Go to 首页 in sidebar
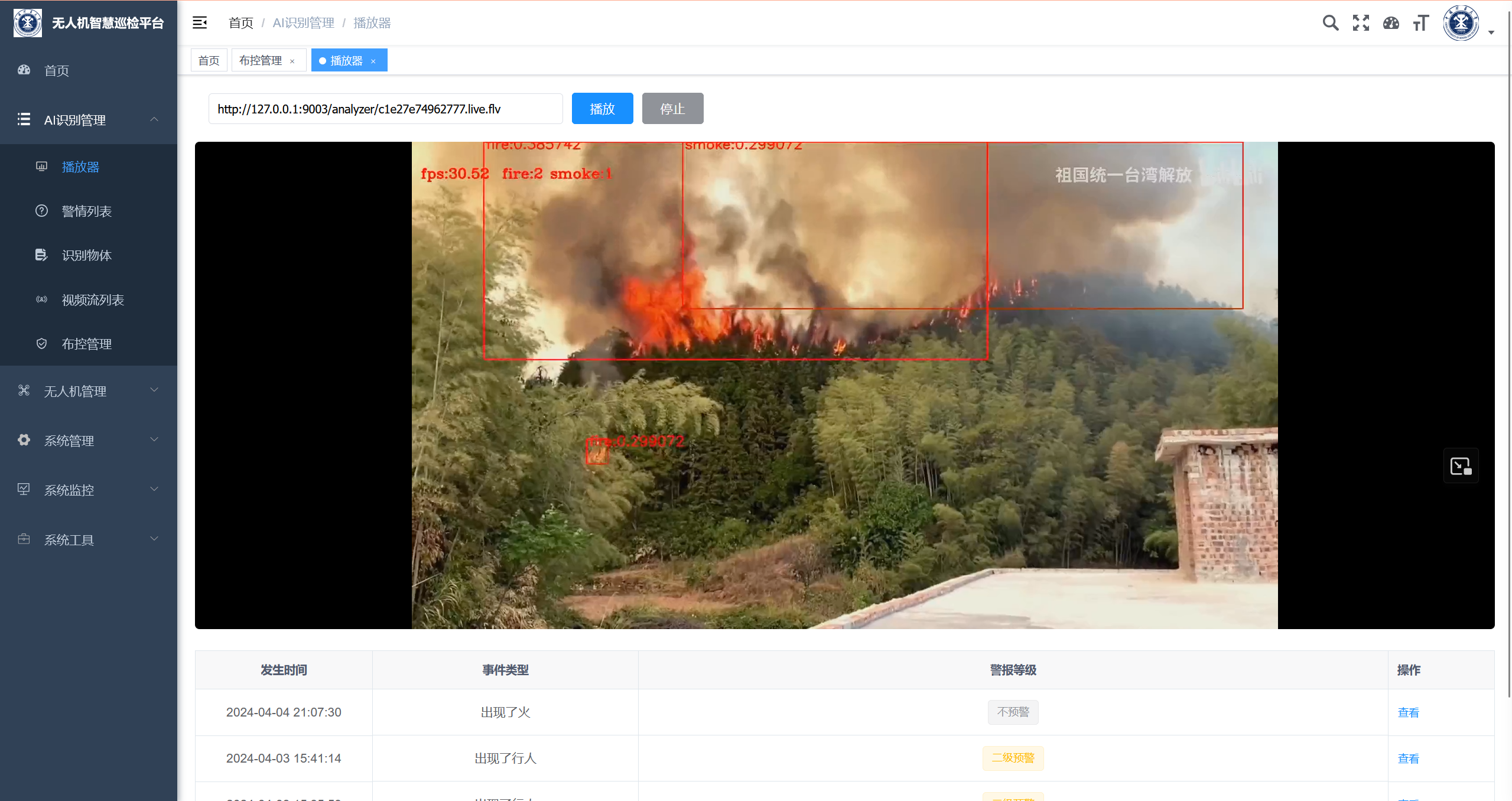 pos(57,70)
